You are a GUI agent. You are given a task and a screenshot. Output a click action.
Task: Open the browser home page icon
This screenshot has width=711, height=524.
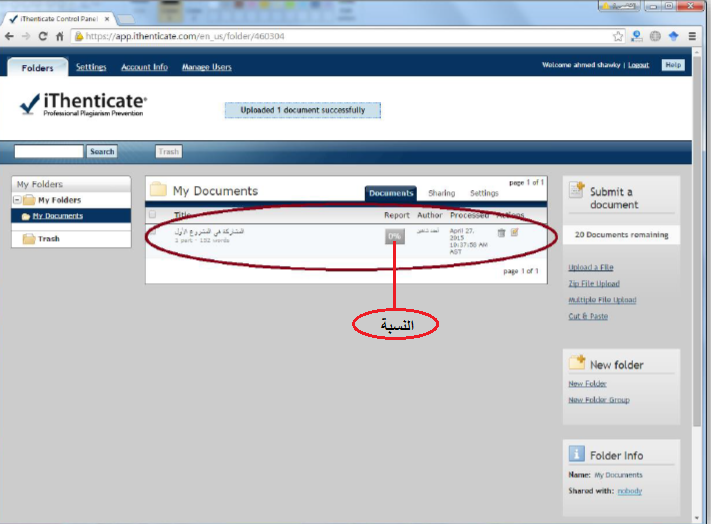coord(59,36)
